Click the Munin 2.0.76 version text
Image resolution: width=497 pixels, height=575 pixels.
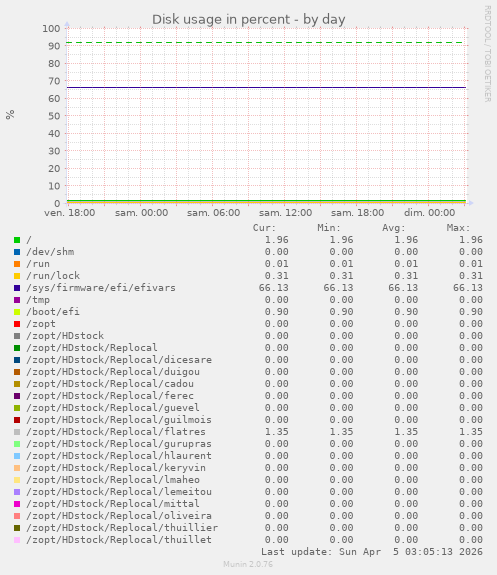point(248,564)
